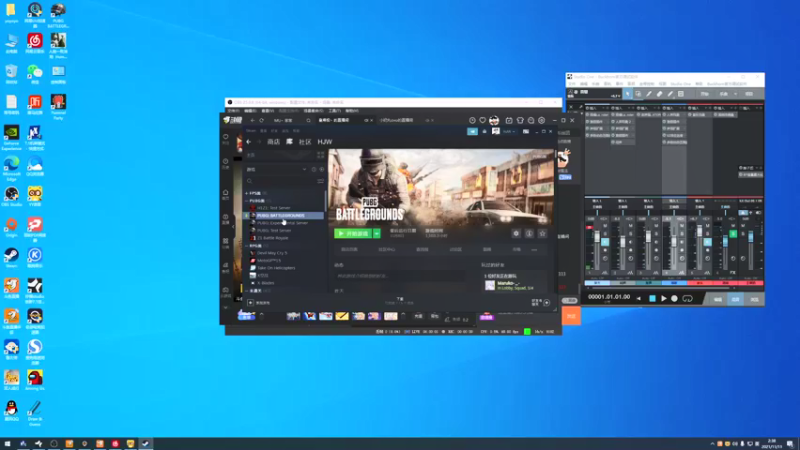Image resolution: width=800 pixels, height=450 pixels.
Task: Refresh the page in the booster app
Action: point(262,120)
